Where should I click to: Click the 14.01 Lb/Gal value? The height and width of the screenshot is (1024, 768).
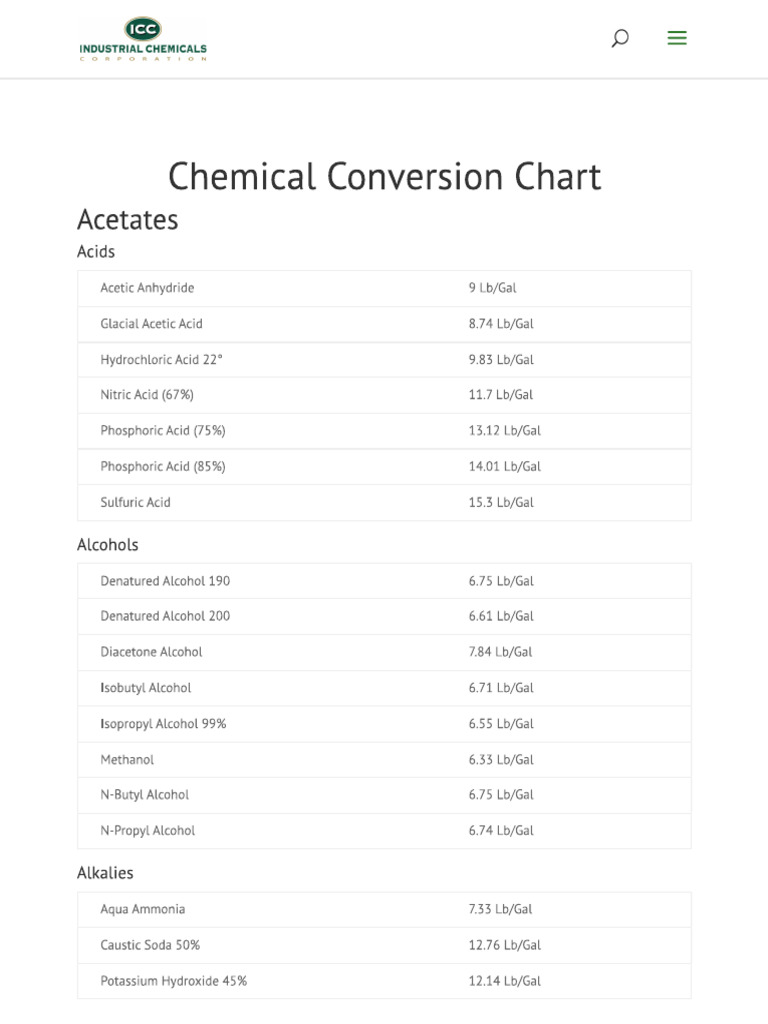(x=504, y=467)
